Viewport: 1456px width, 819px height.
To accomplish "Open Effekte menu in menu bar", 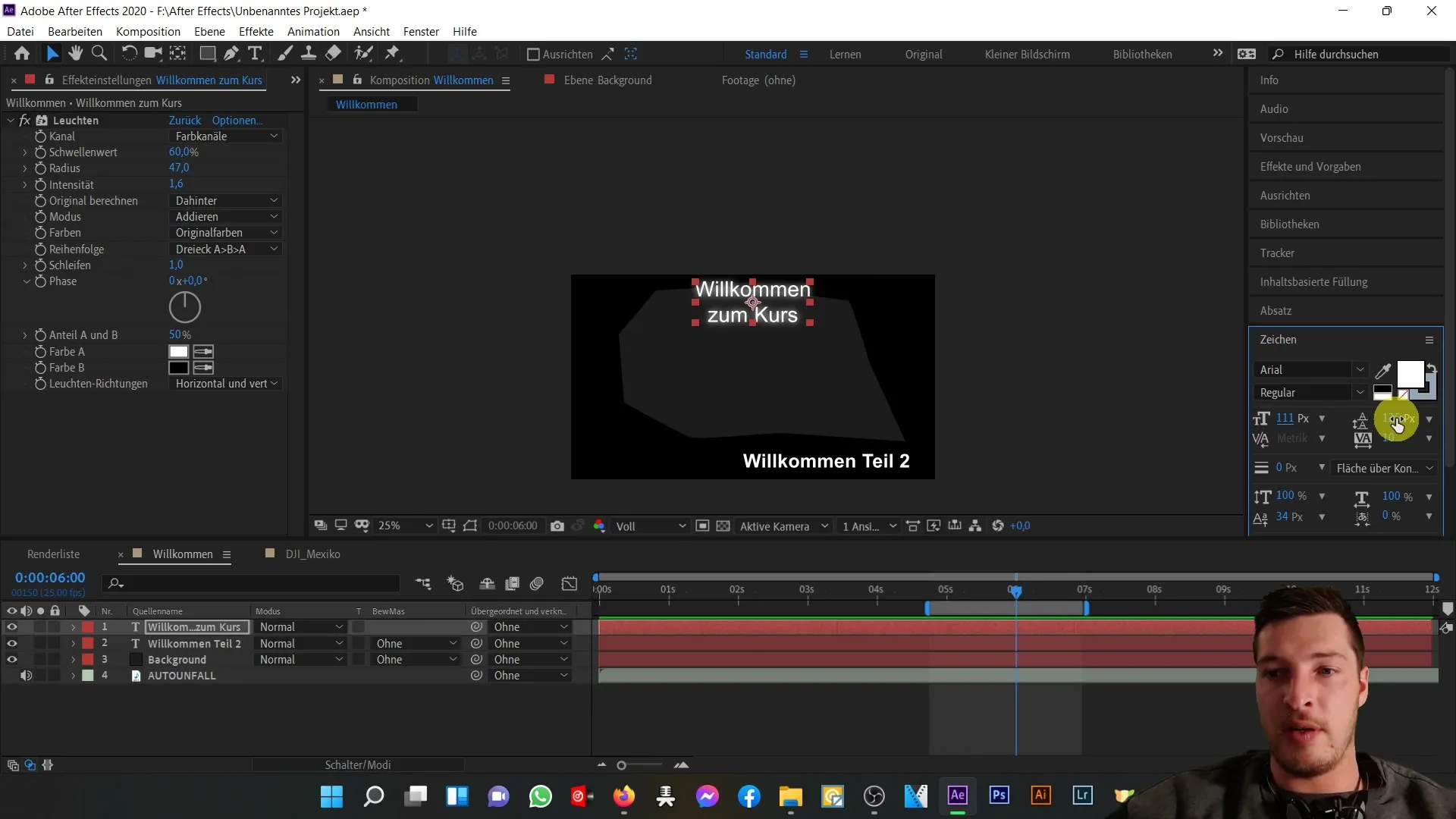I will click(x=257, y=31).
